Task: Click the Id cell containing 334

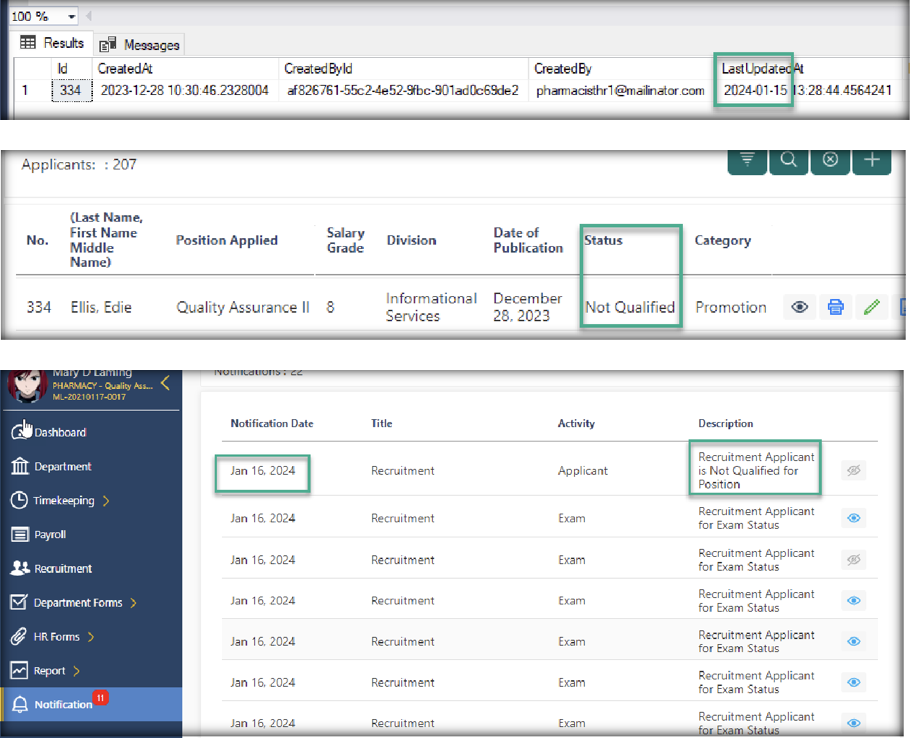Action: pos(71,90)
